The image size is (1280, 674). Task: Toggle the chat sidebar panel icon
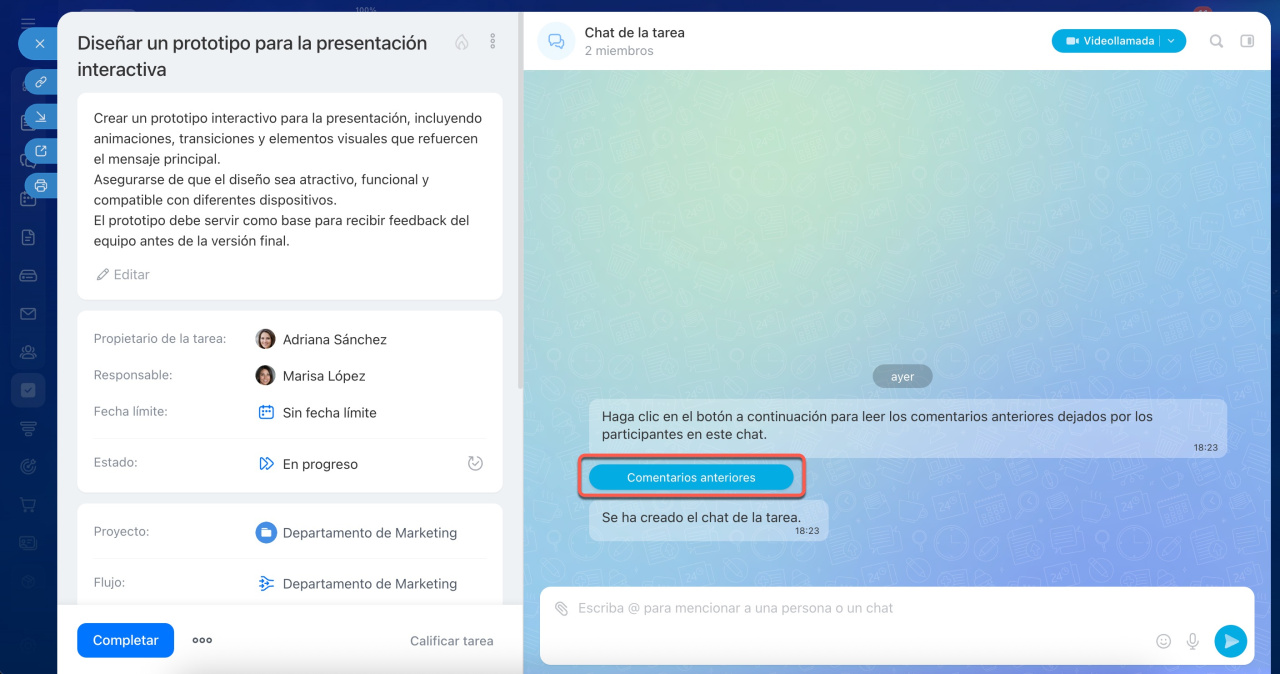click(x=1247, y=41)
